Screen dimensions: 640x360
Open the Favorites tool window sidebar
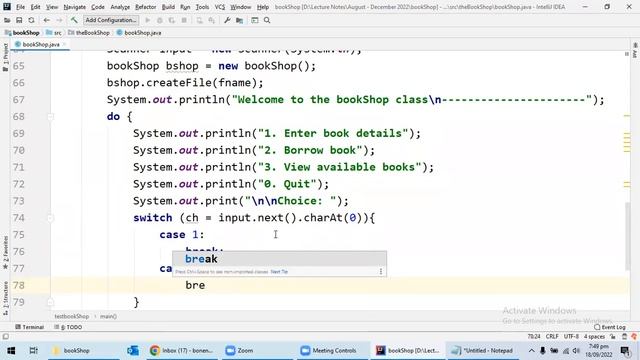(5, 252)
